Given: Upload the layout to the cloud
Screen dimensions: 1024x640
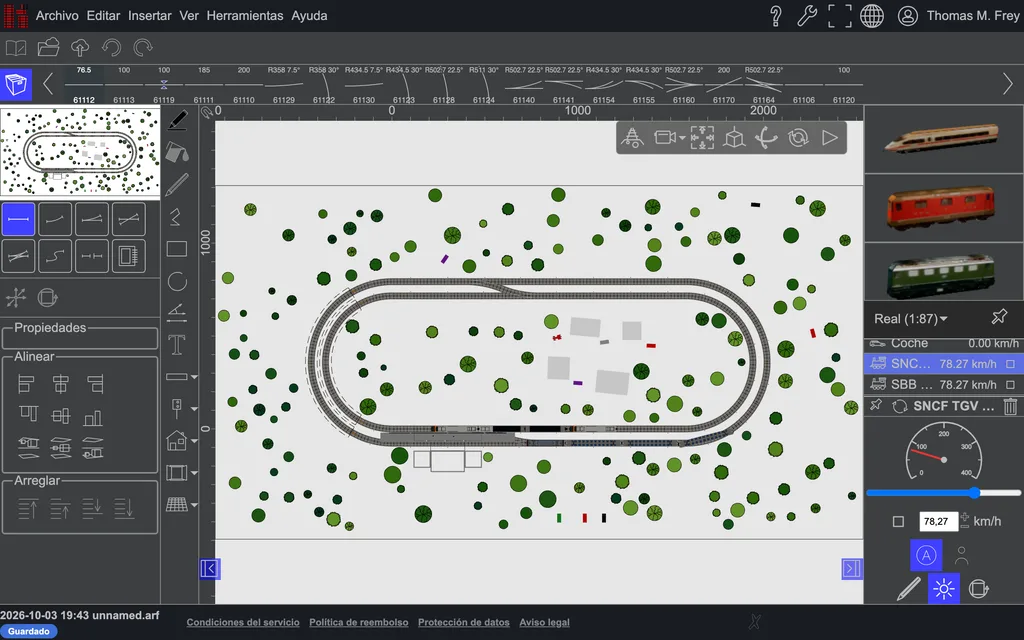Looking at the screenshot, I should coord(80,48).
